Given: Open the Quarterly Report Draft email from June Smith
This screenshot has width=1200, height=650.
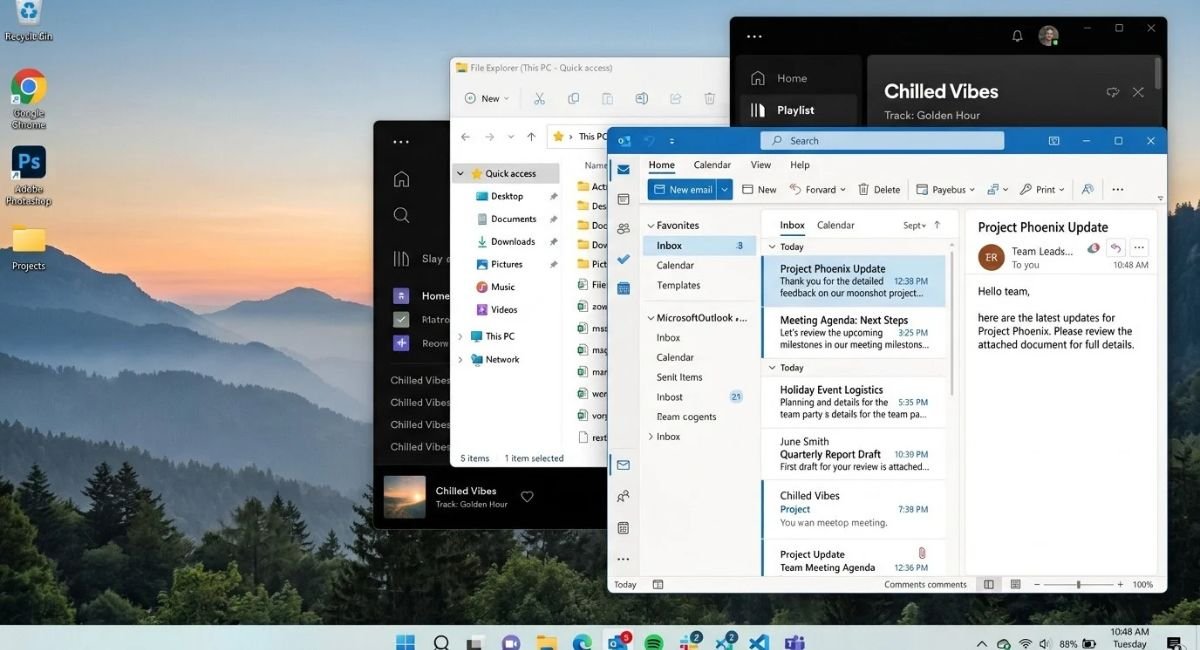Looking at the screenshot, I should 853,454.
